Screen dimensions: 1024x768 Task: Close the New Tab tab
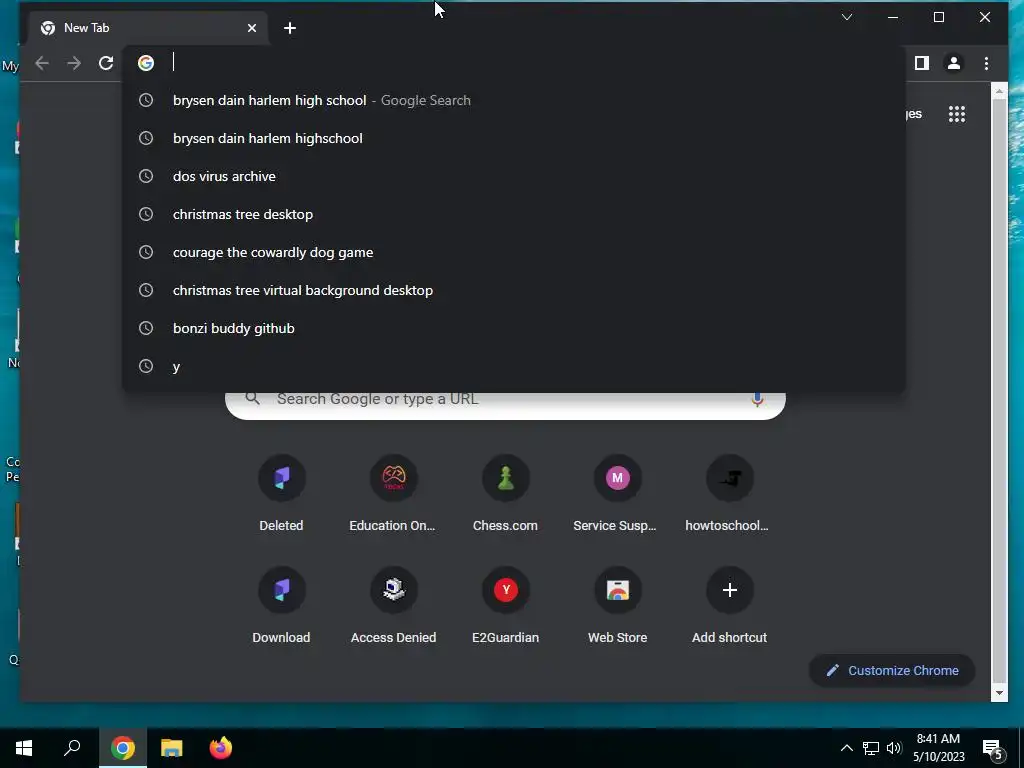pos(252,28)
